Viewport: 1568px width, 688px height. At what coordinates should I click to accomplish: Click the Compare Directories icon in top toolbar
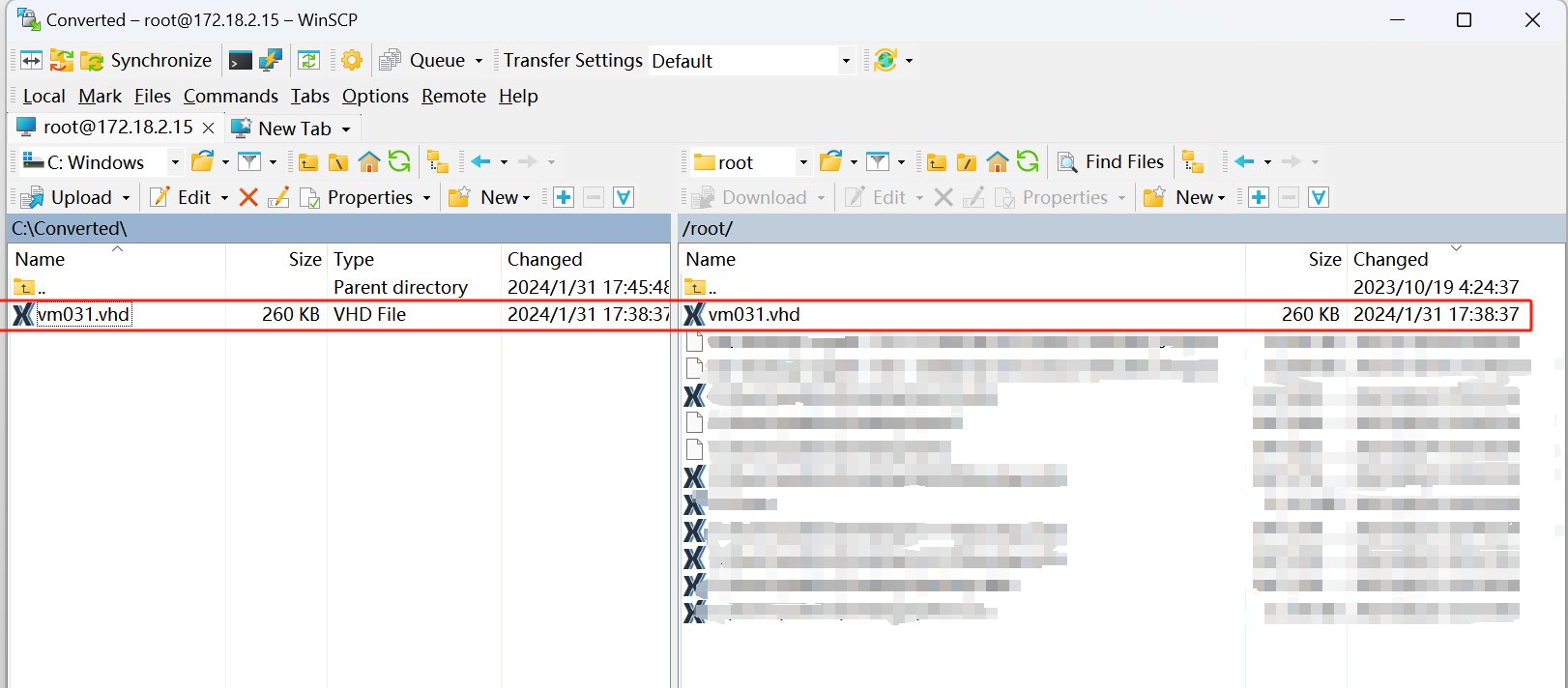click(x=31, y=61)
